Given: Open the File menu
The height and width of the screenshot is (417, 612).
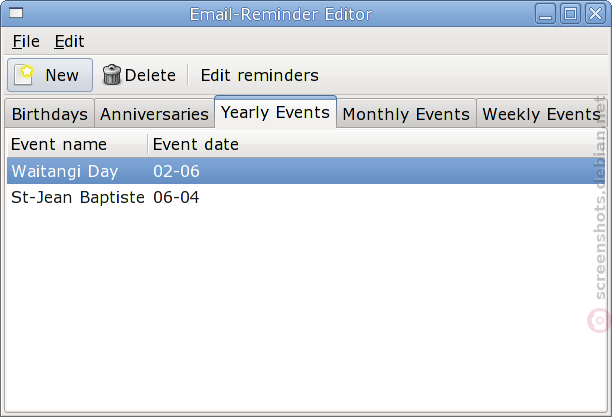Looking at the screenshot, I should (x=26, y=41).
